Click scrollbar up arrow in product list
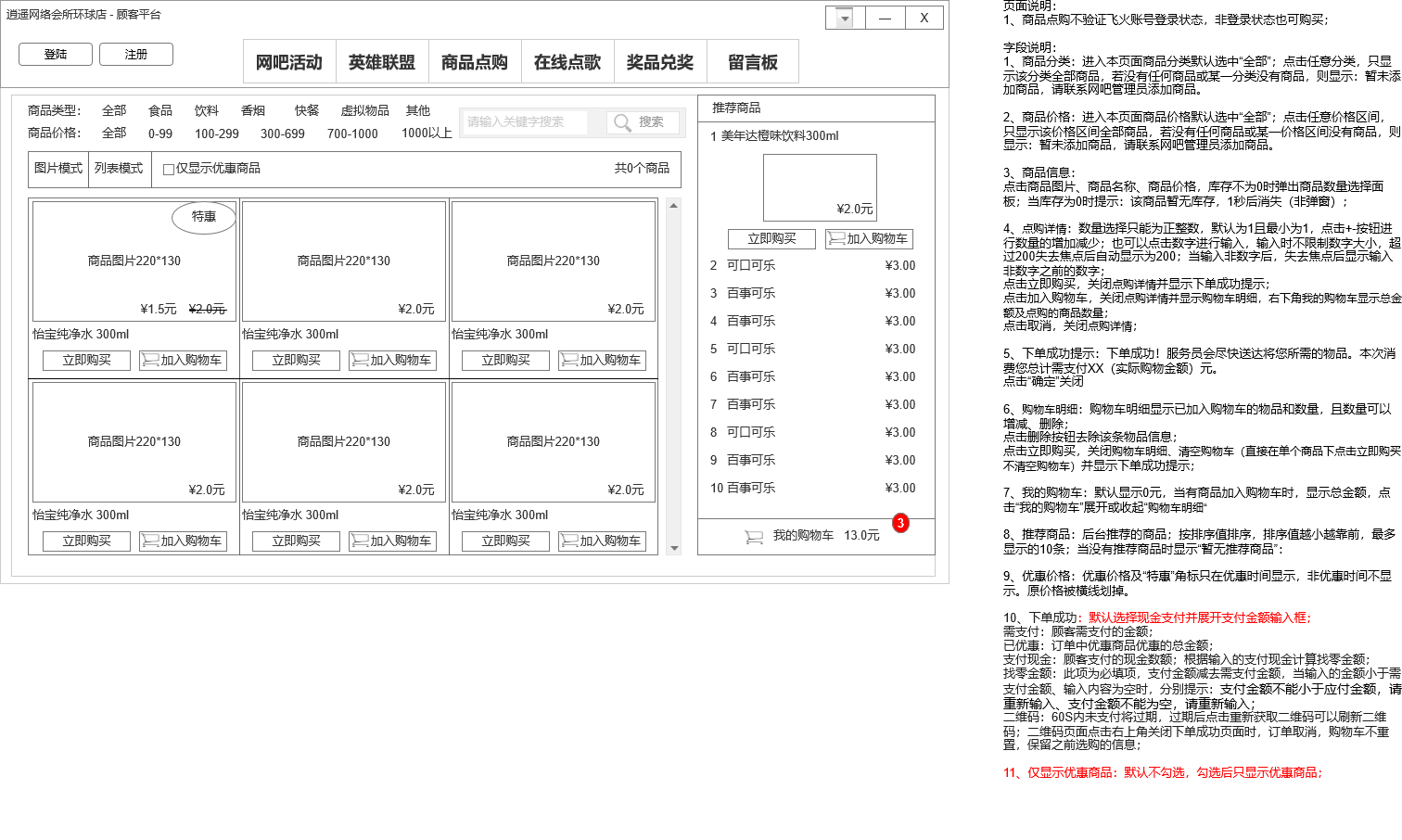1402x840 pixels. point(674,205)
